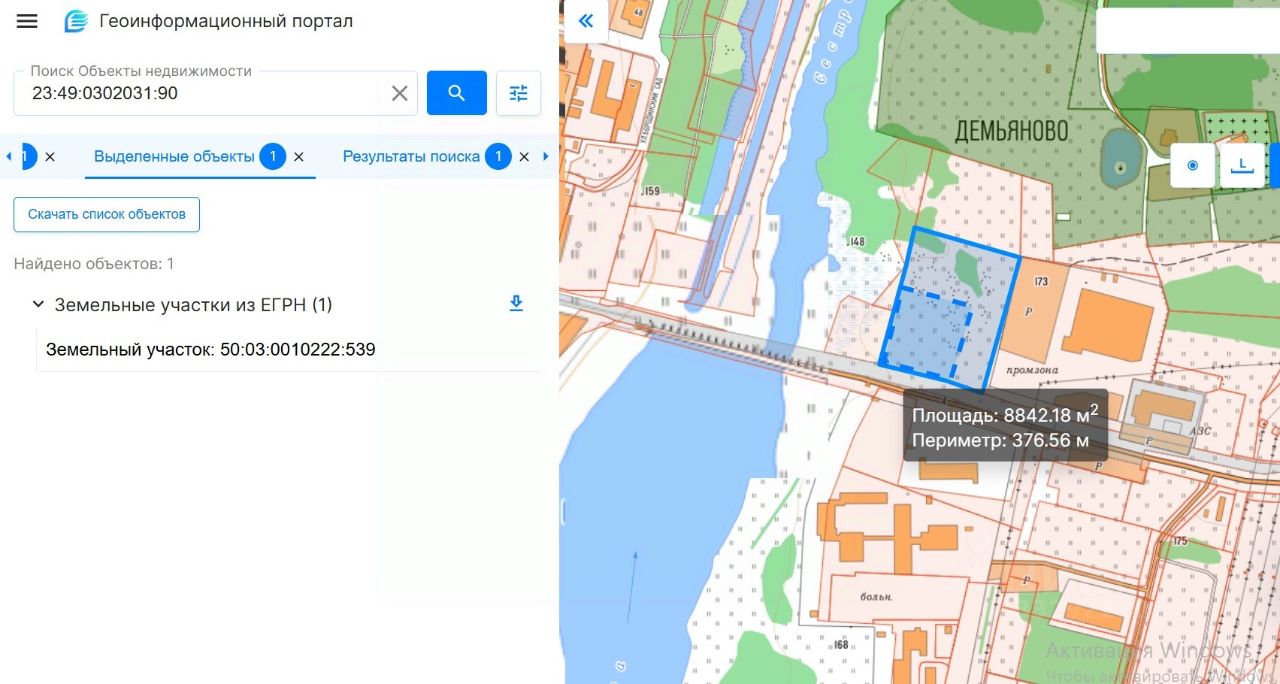Image resolution: width=1280 pixels, height=684 pixels.
Task: Download Земельные участки из ЕГРН list
Action: (x=516, y=303)
